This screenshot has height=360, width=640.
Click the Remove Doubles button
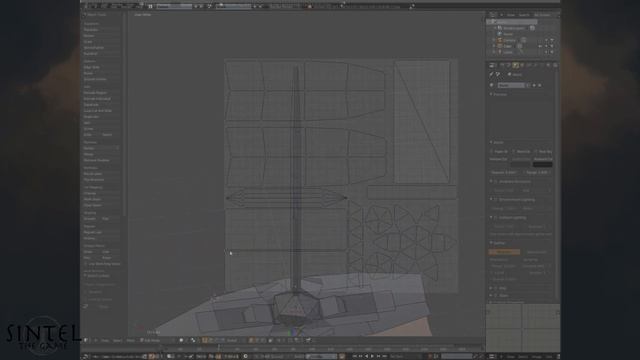(102, 160)
